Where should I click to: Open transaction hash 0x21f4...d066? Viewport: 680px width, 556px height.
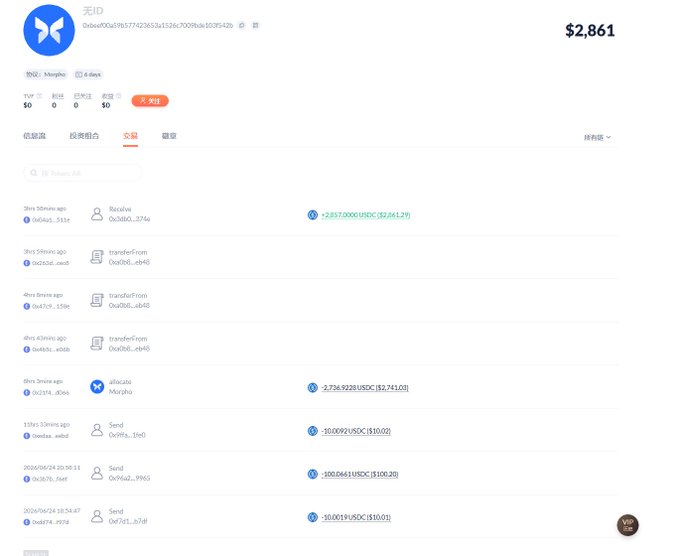(51, 392)
